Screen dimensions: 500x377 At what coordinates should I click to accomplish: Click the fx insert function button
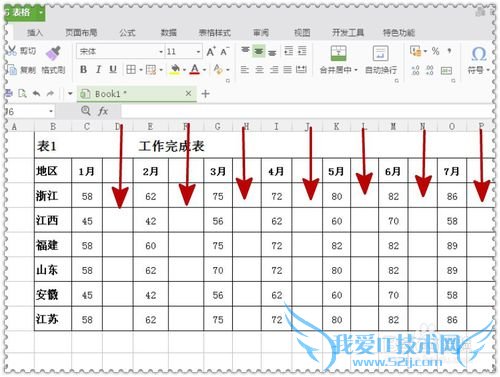tap(103, 111)
